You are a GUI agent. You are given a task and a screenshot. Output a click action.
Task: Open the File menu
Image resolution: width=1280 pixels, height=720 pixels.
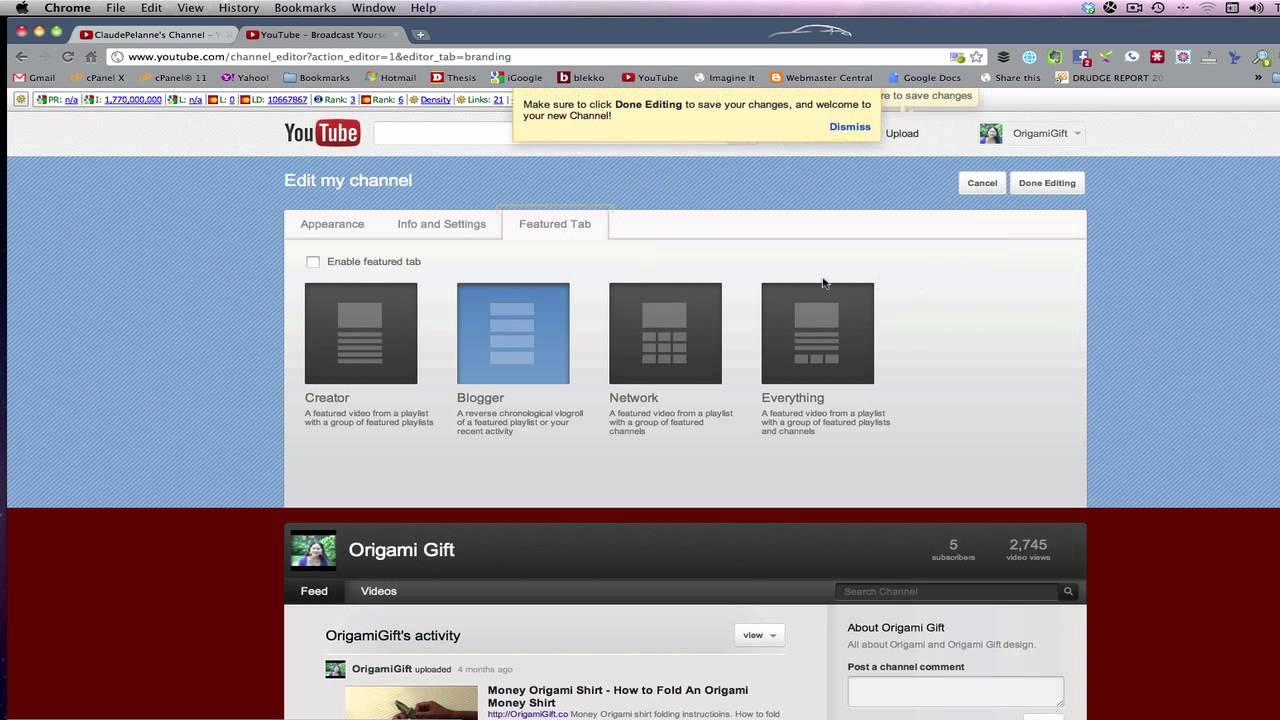coord(116,8)
